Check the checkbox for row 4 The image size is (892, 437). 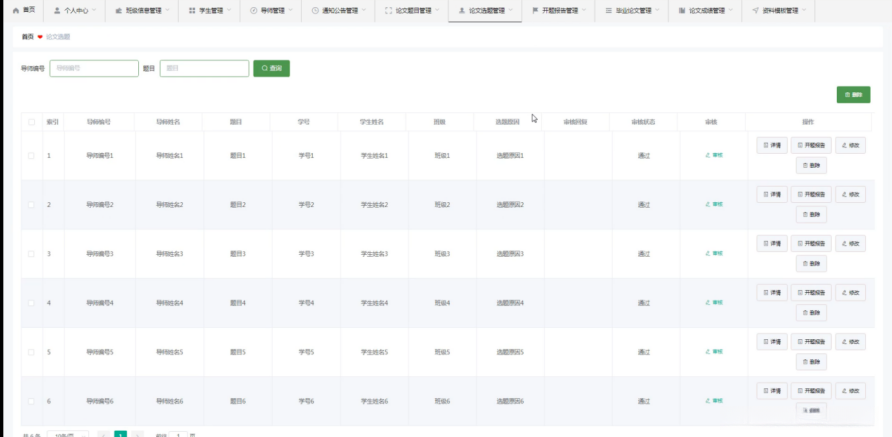coord(31,303)
